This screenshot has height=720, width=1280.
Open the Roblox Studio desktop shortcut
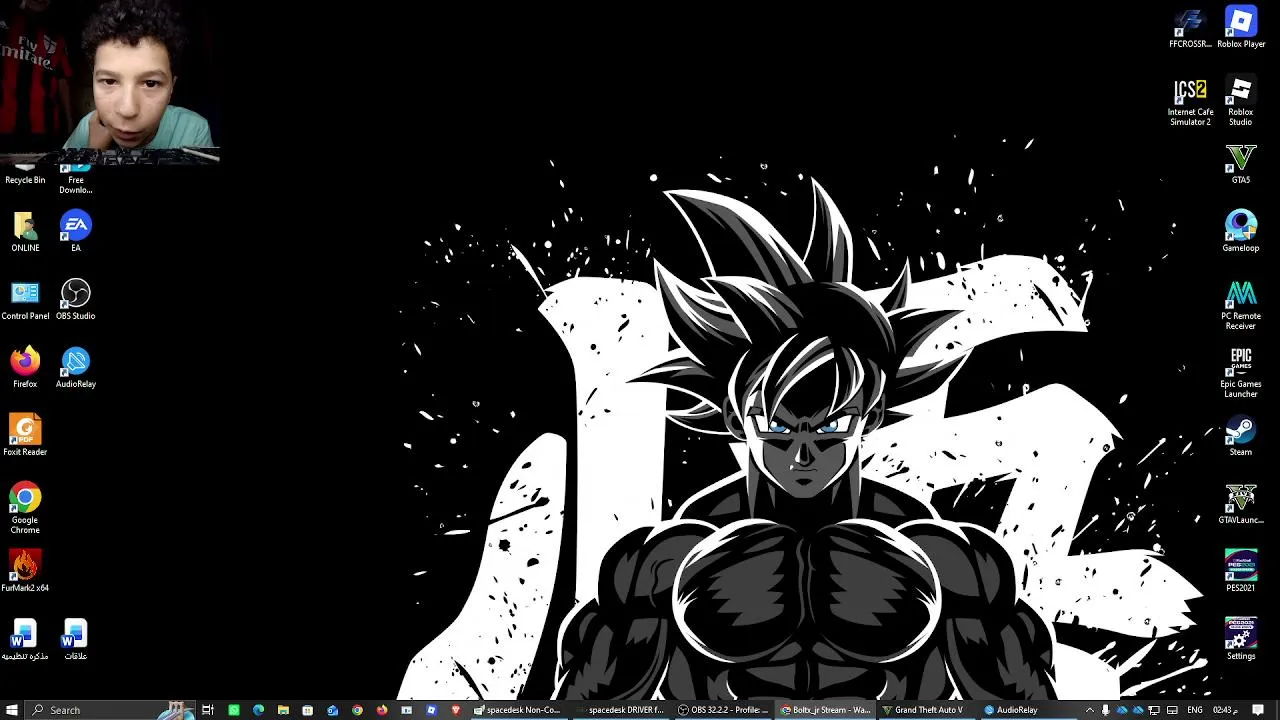(1240, 102)
